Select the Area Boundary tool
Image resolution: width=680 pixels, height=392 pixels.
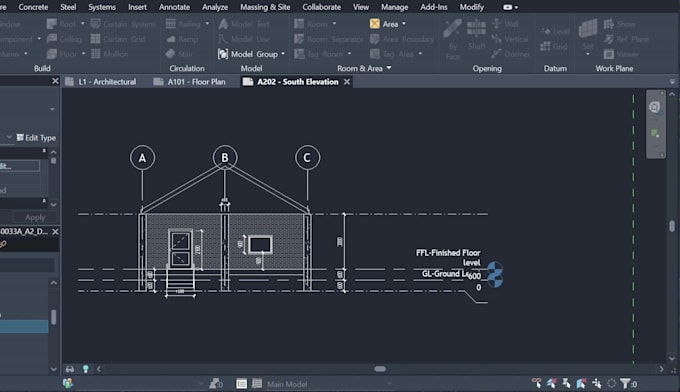coord(402,39)
